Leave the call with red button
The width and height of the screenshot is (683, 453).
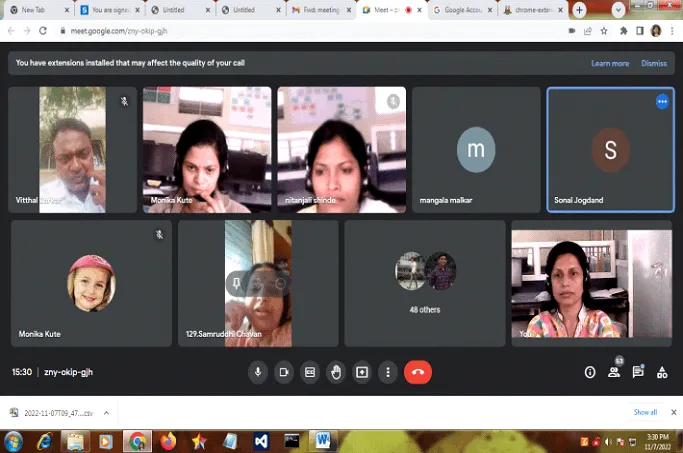pos(418,372)
